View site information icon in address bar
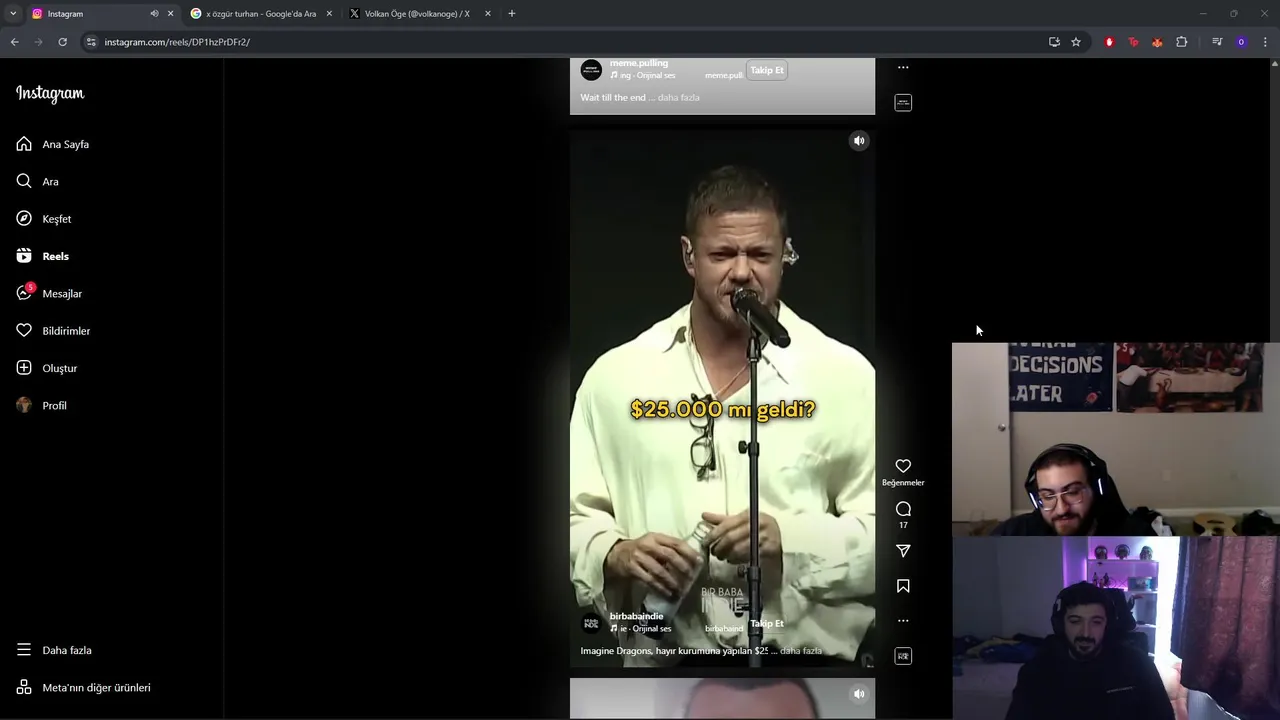1280x720 pixels. 91,42
